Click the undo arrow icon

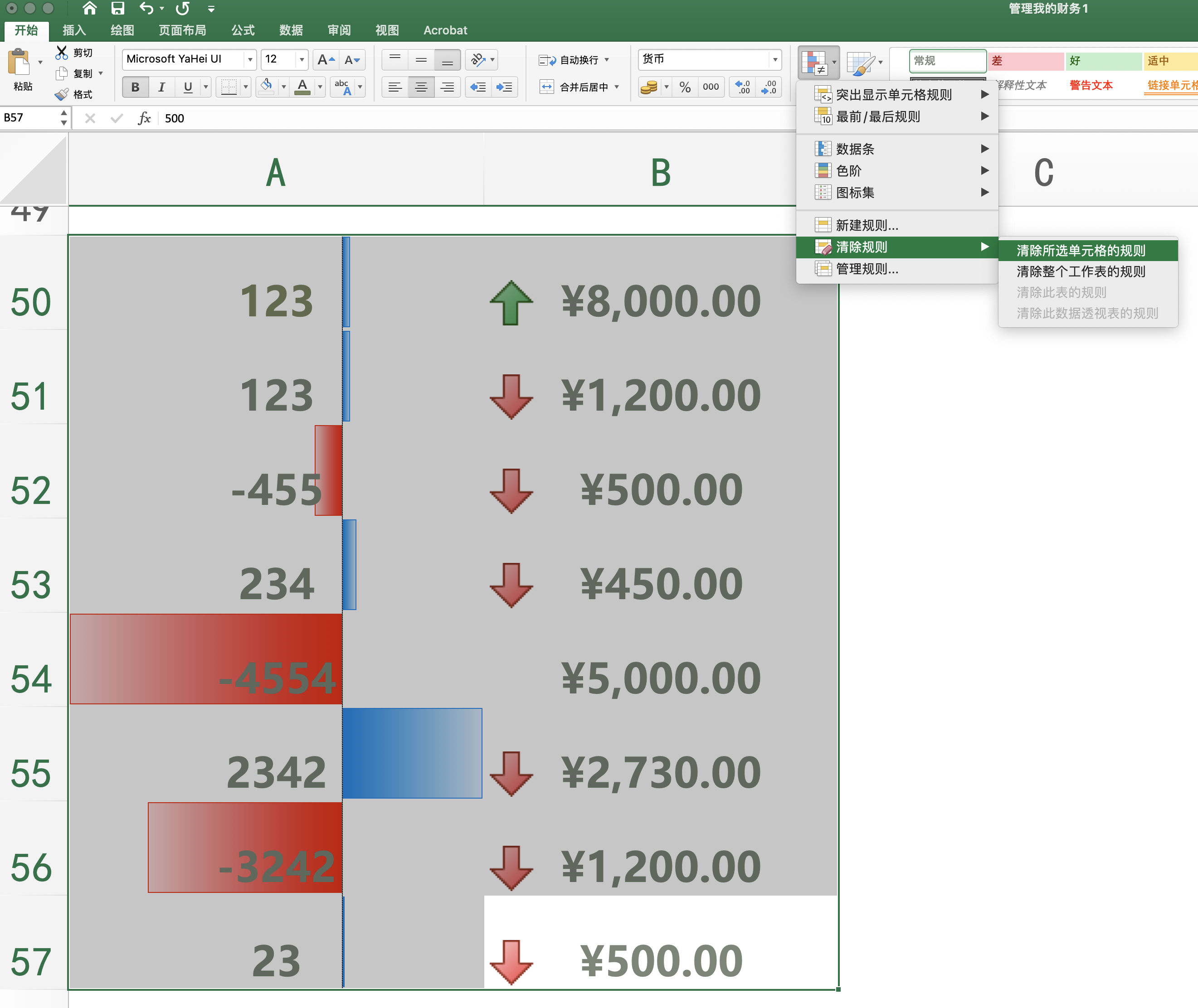pyautogui.click(x=147, y=9)
